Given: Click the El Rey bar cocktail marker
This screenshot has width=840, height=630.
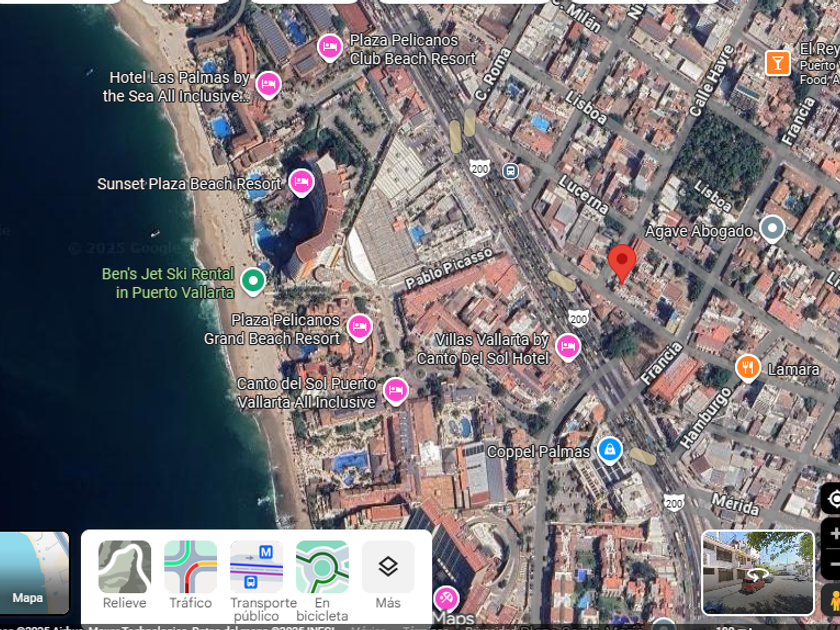Looking at the screenshot, I should click(x=778, y=63).
